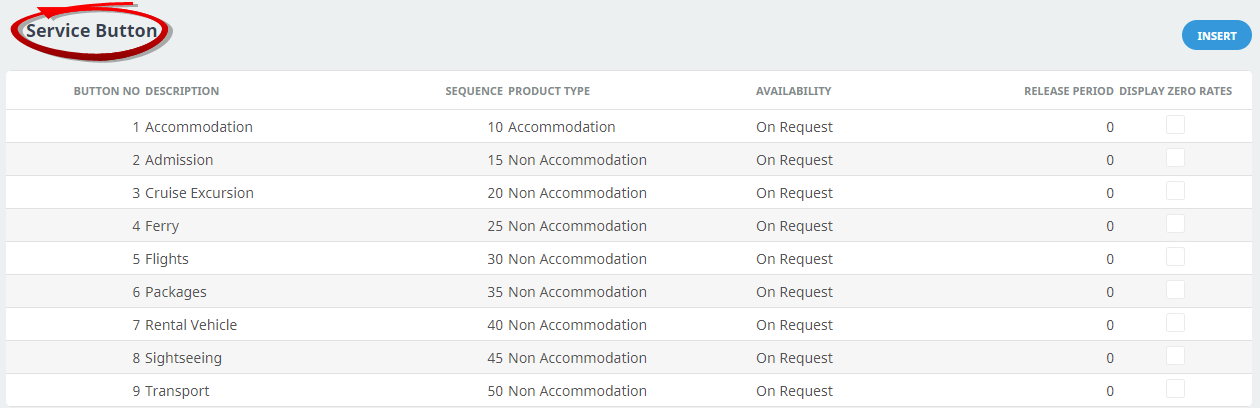Viewport: 1260px width, 408px height.
Task: Open the Accommodation service button row
Action: pyautogui.click(x=199, y=127)
